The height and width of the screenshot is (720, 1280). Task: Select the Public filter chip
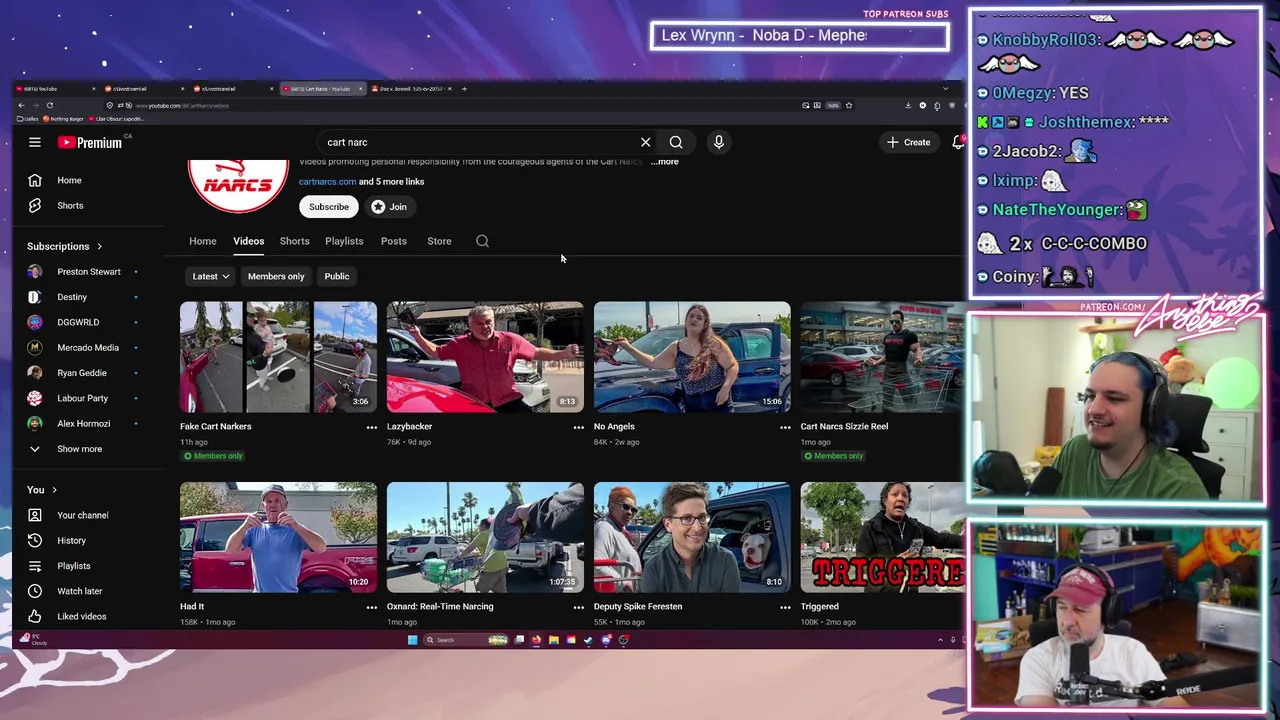click(337, 276)
